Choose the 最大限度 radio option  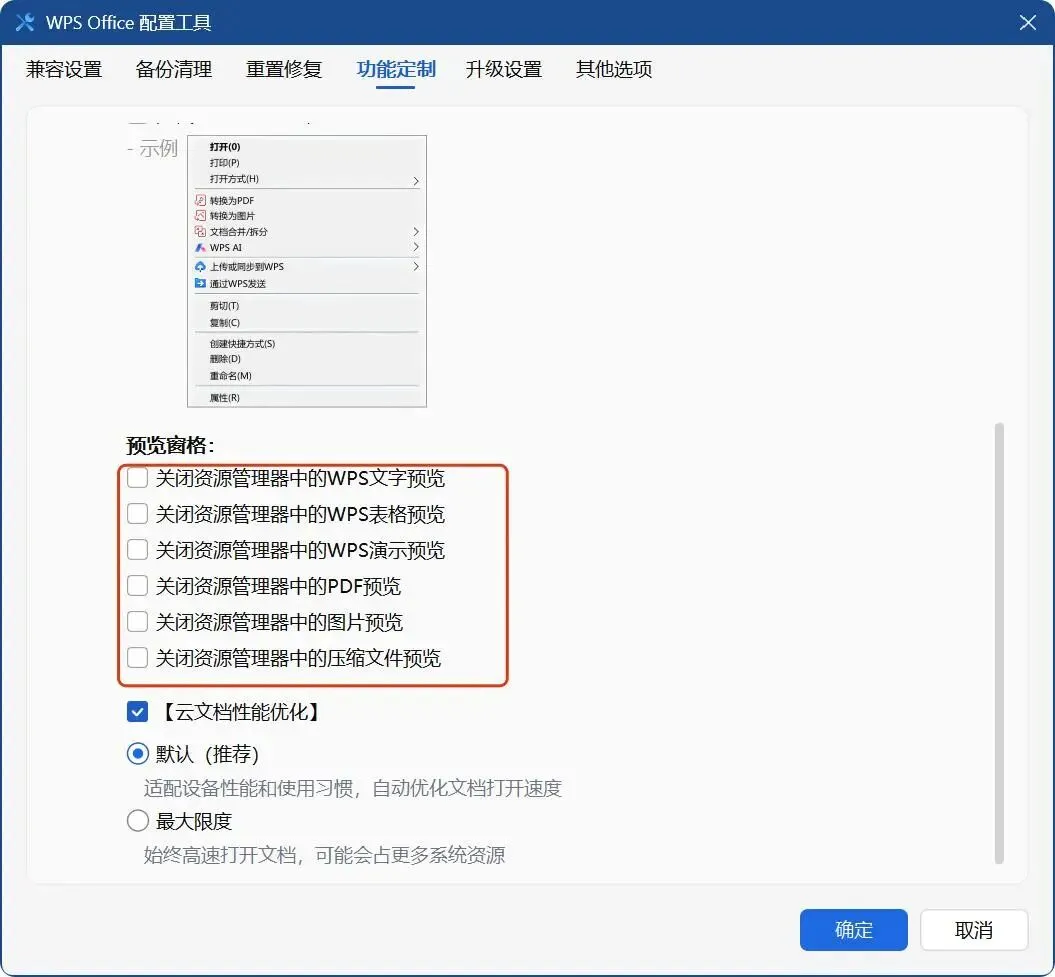point(138,821)
